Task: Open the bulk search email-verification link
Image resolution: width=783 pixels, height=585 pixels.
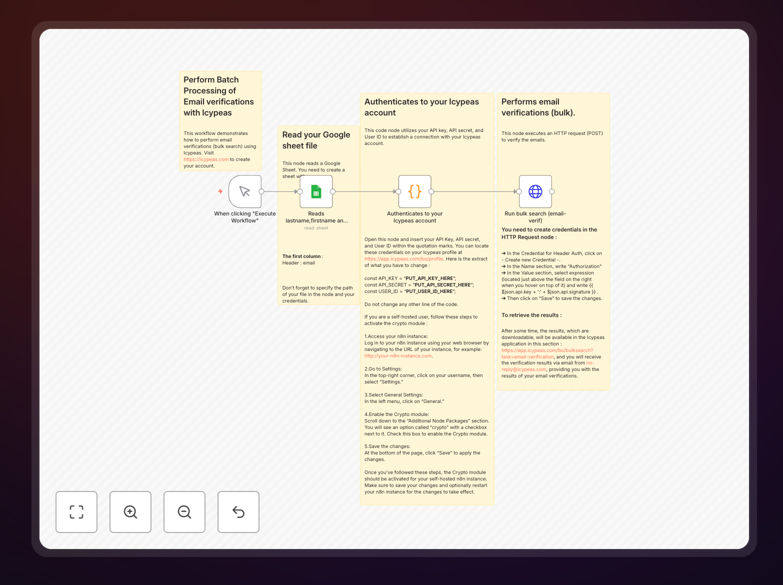Action: pyautogui.click(x=547, y=353)
